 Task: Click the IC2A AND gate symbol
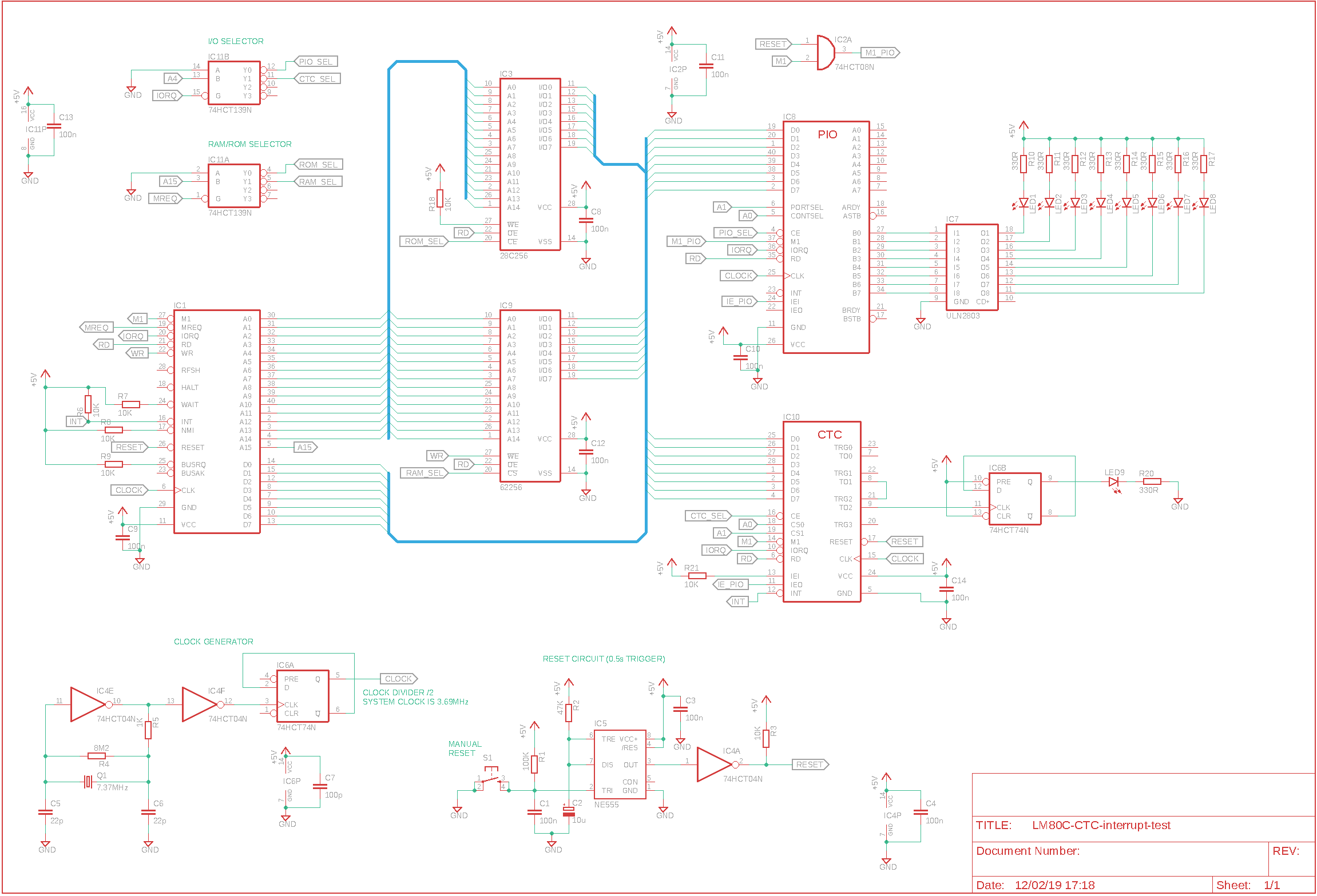pos(825,53)
